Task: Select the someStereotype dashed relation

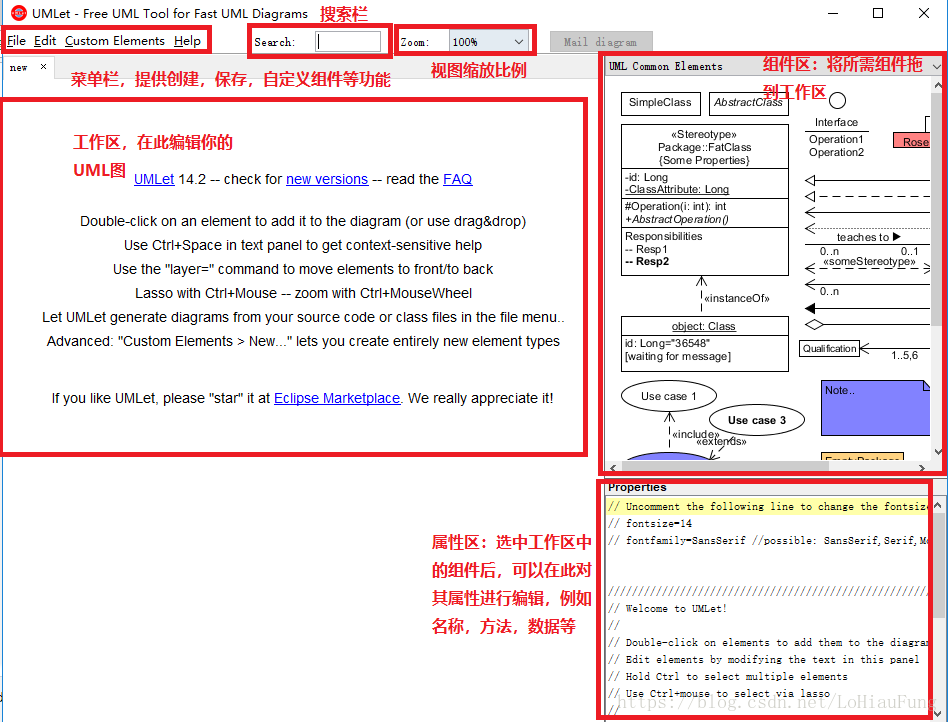Action: click(x=867, y=267)
